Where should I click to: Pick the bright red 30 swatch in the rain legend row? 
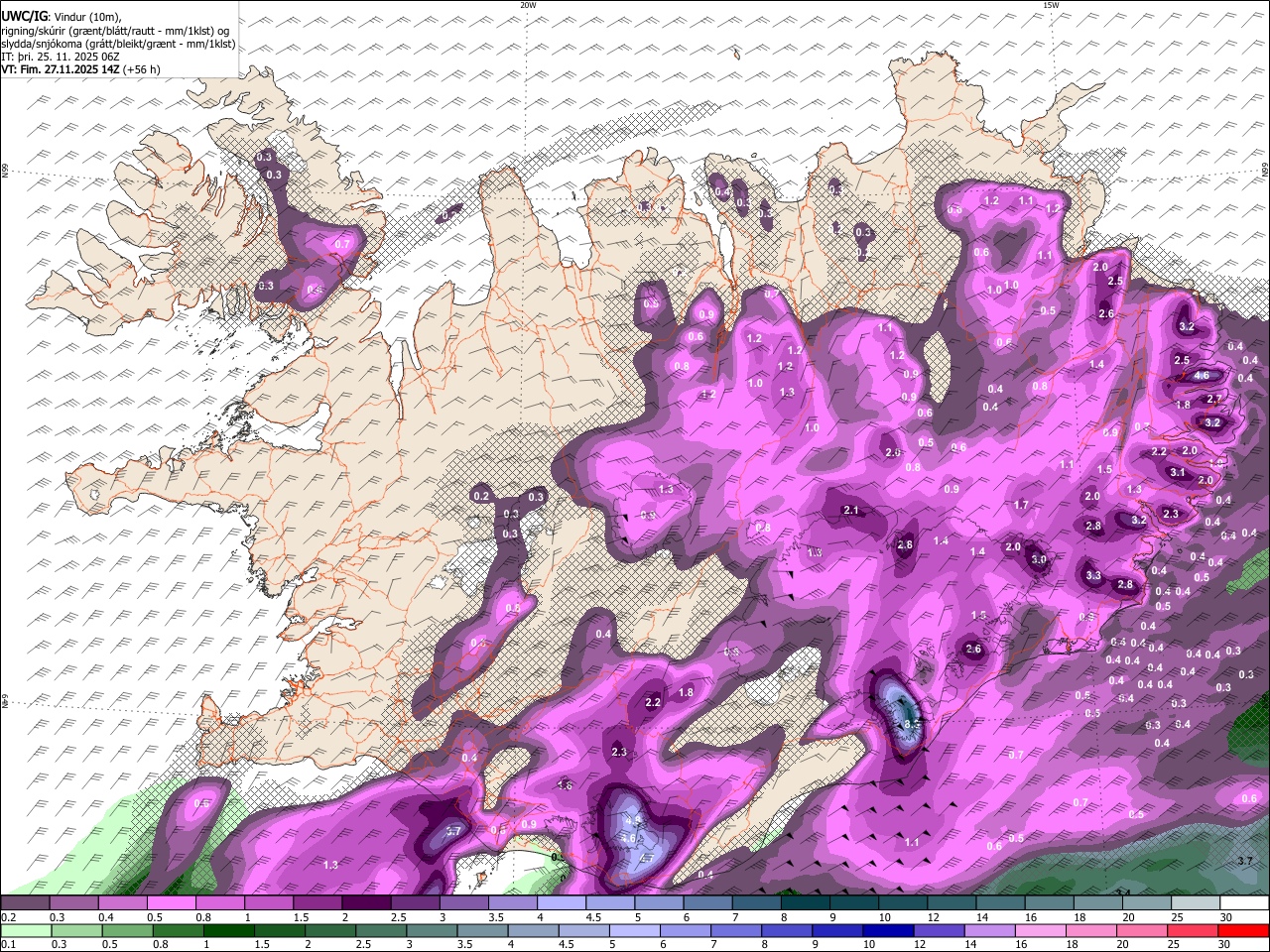(1243, 930)
